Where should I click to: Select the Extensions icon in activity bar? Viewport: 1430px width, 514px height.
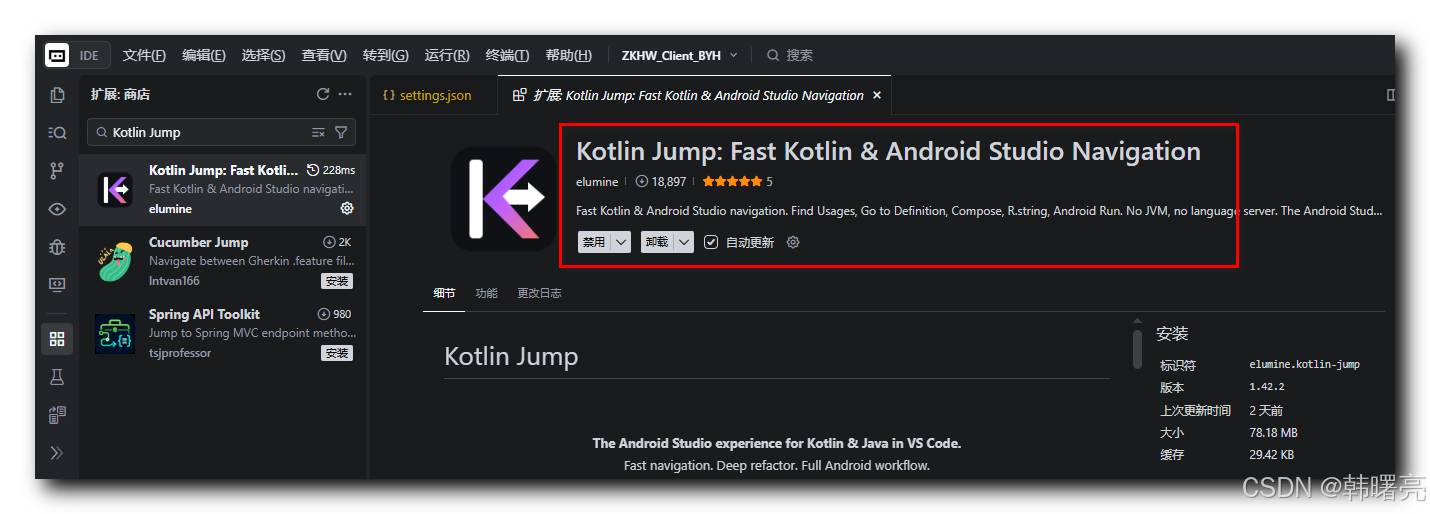(57, 339)
